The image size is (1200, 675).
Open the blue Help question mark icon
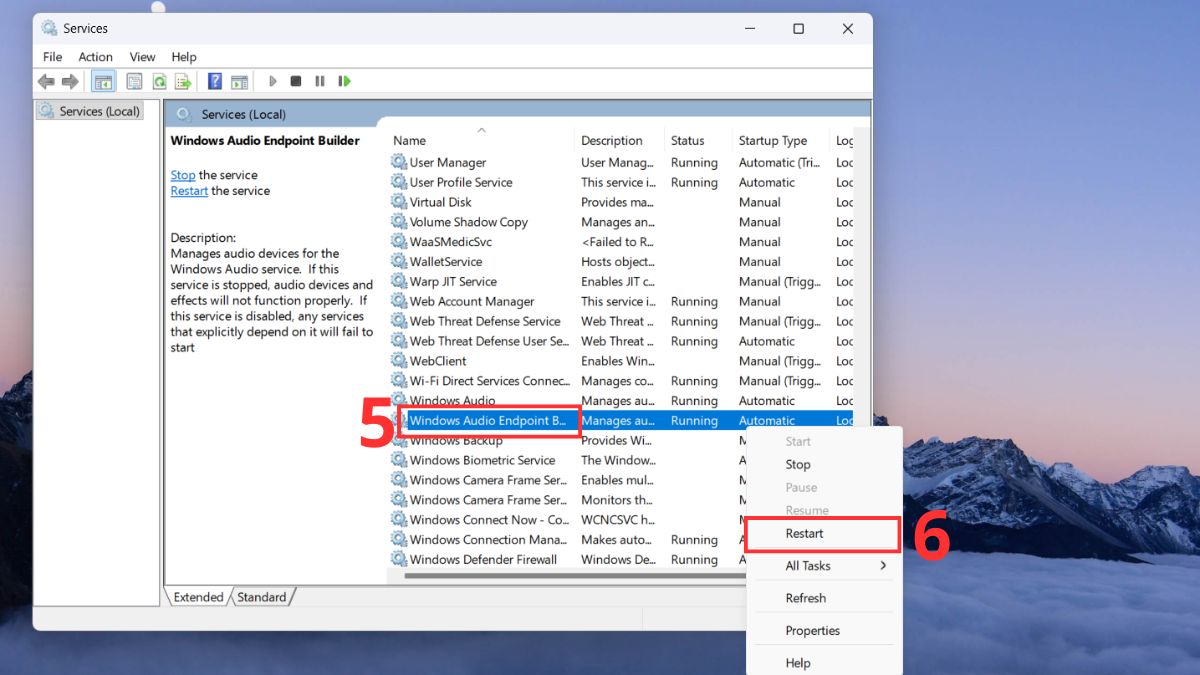[215, 82]
